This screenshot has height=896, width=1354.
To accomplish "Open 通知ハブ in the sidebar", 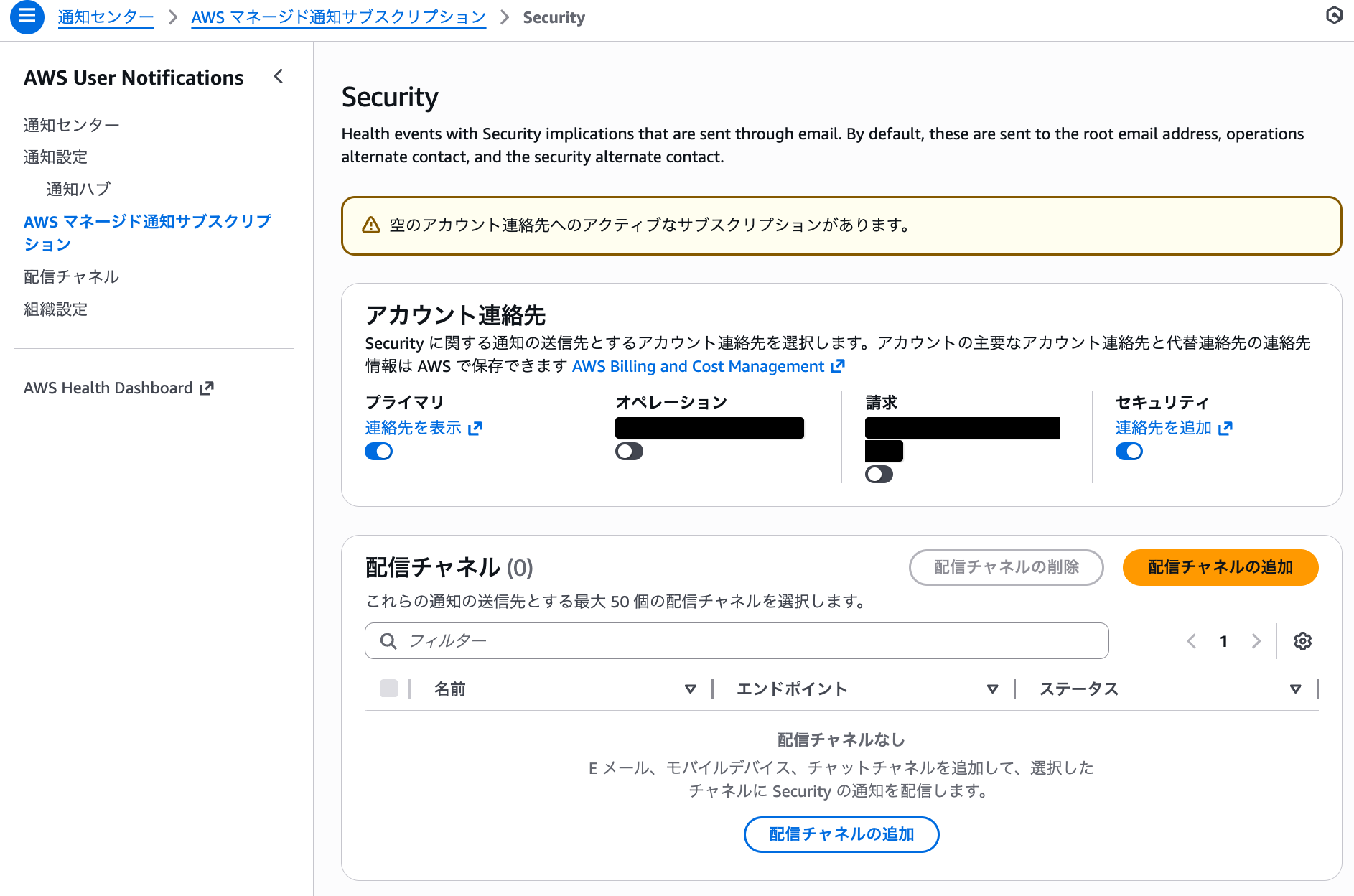I will pyautogui.click(x=78, y=189).
